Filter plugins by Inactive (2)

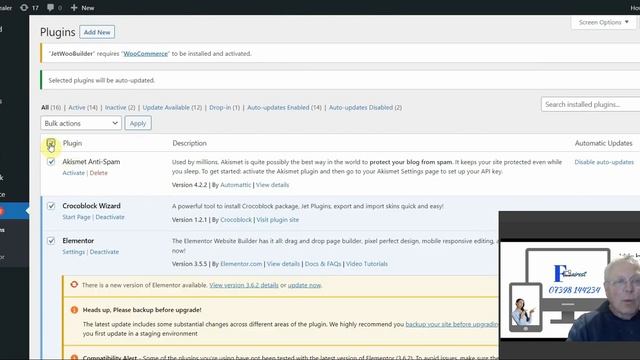pos(120,107)
